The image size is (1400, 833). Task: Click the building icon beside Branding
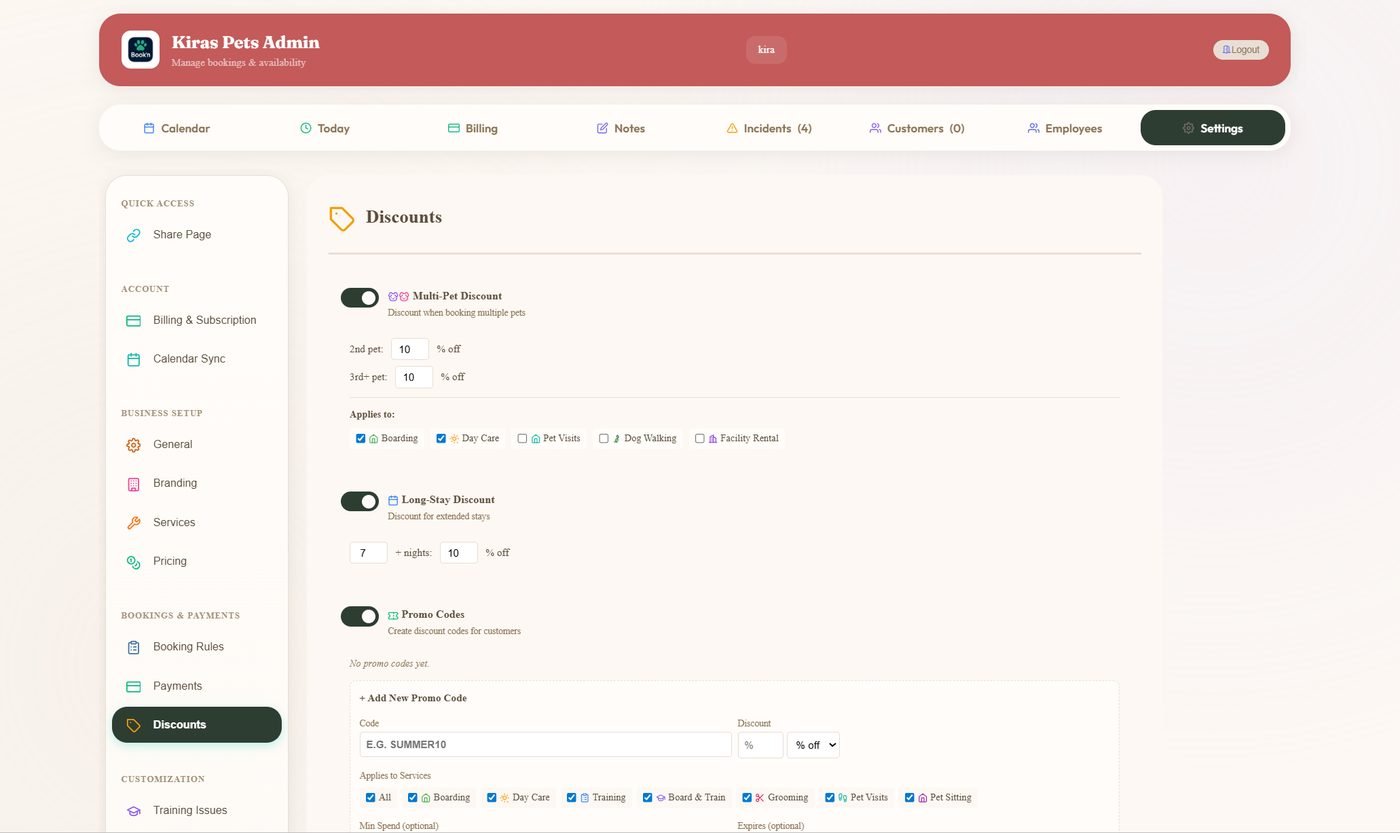coord(133,484)
